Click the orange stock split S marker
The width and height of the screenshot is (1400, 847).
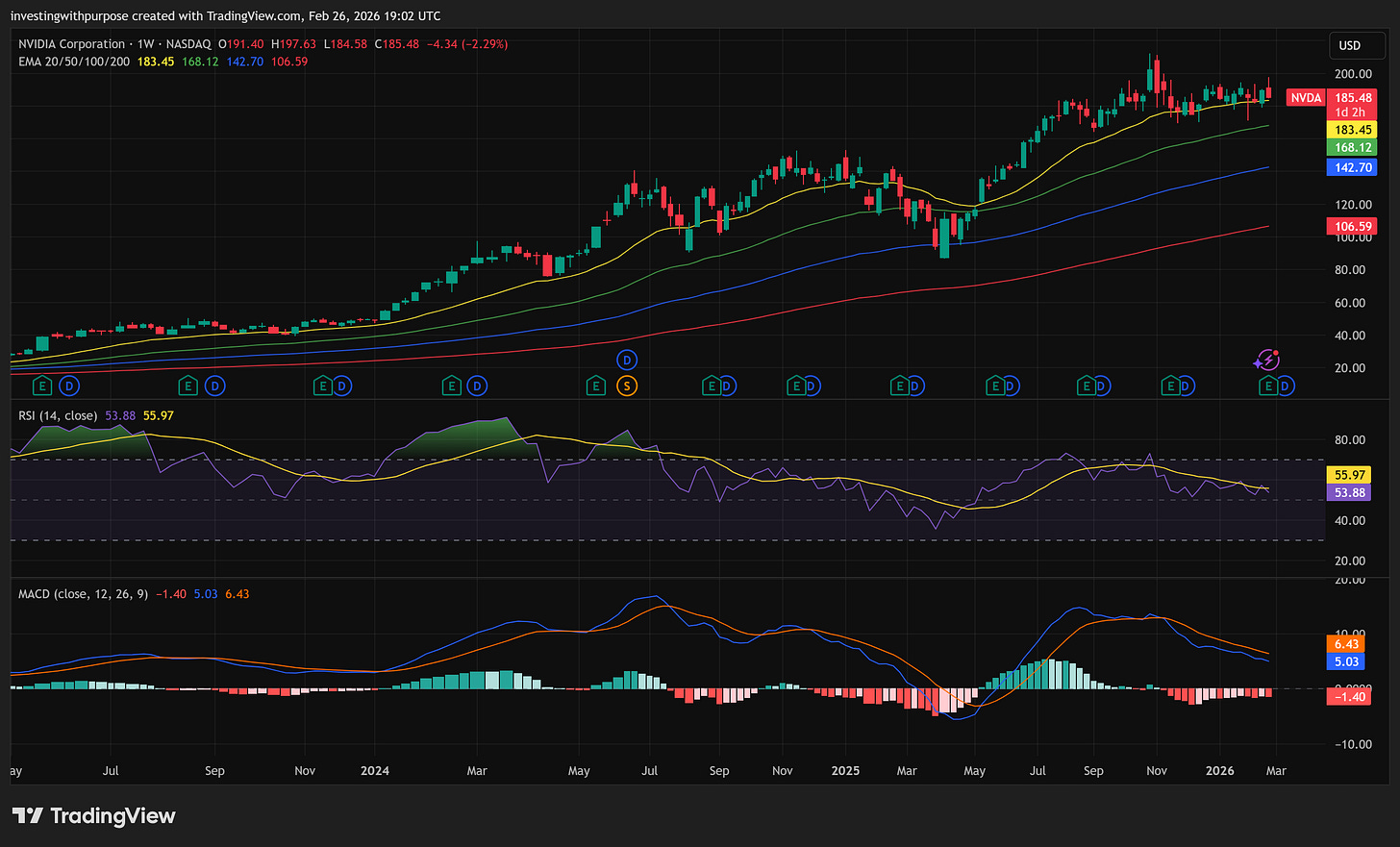point(627,386)
